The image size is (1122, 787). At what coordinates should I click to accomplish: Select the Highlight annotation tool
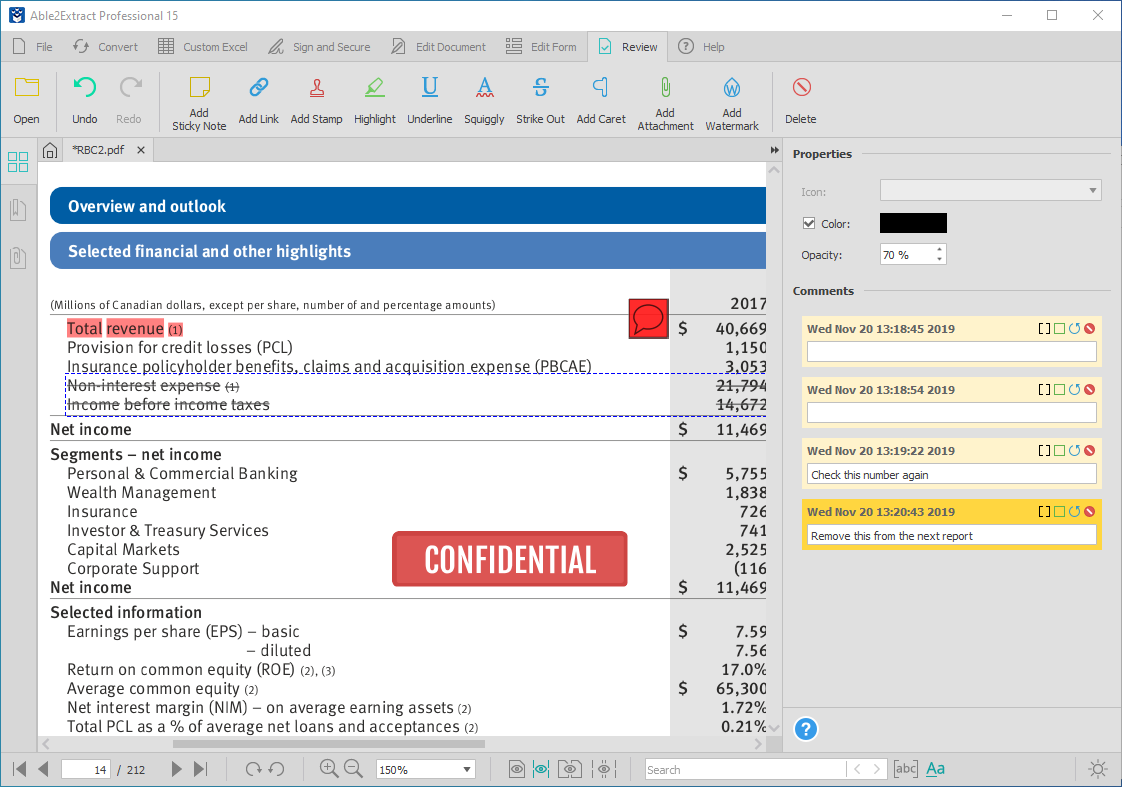[x=374, y=100]
